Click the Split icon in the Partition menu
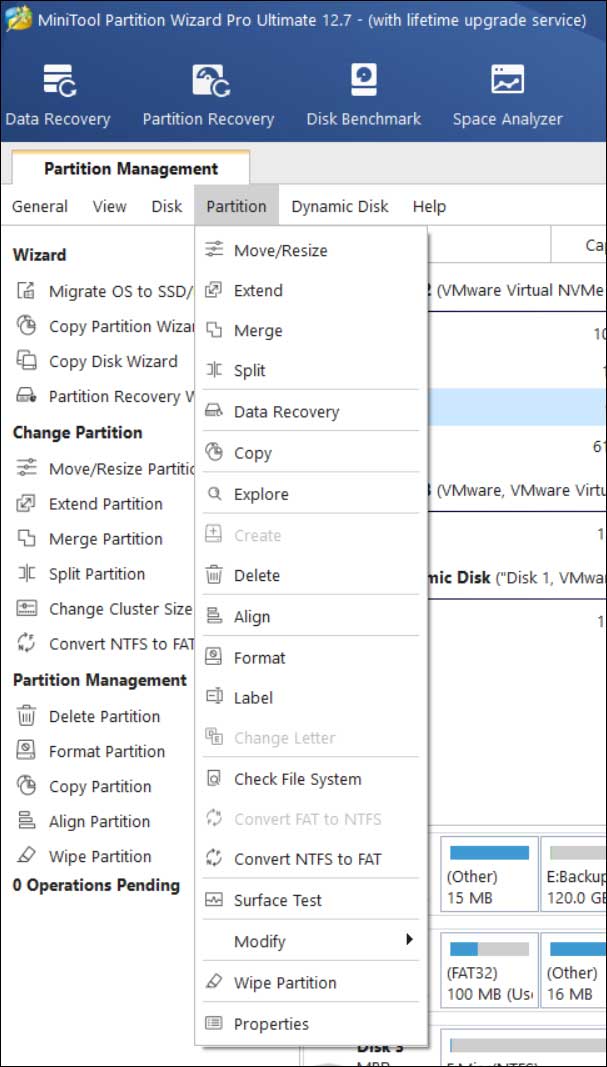607x1067 pixels. [214, 370]
